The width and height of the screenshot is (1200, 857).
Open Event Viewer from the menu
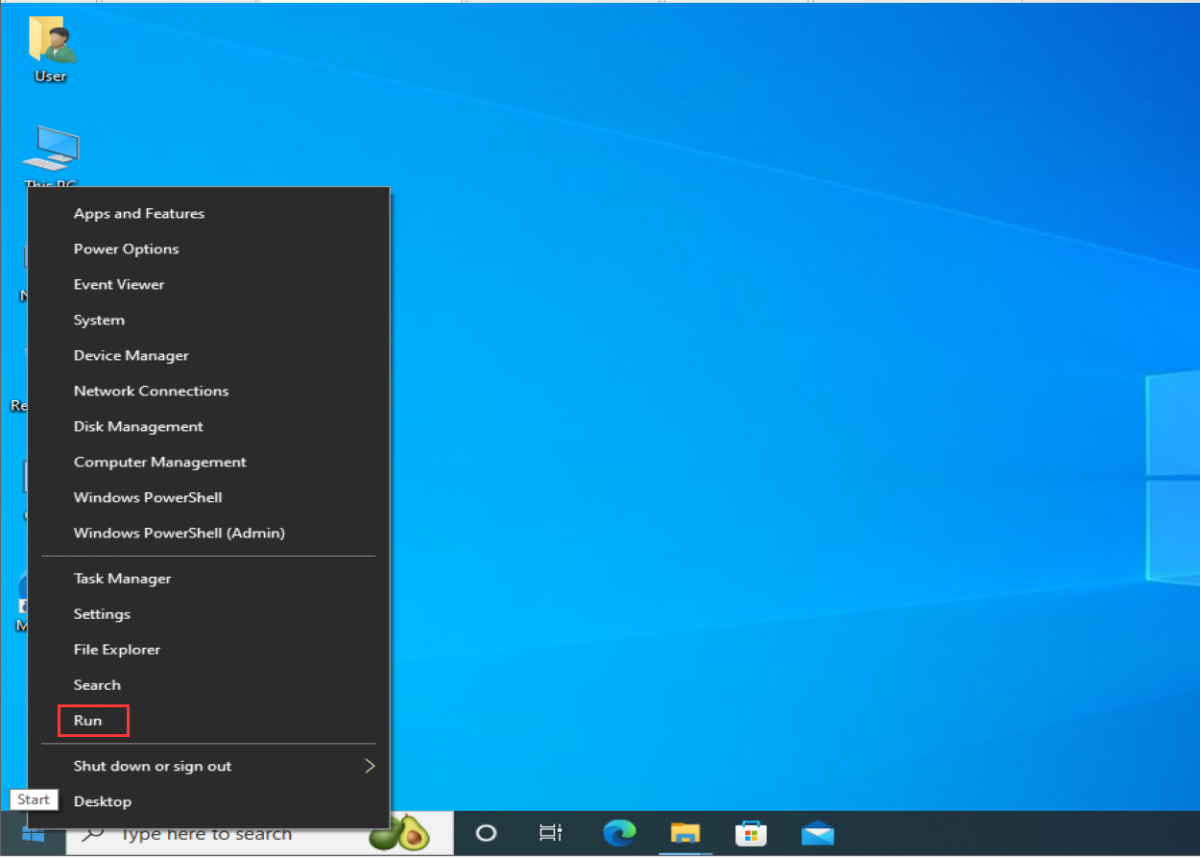119,285
